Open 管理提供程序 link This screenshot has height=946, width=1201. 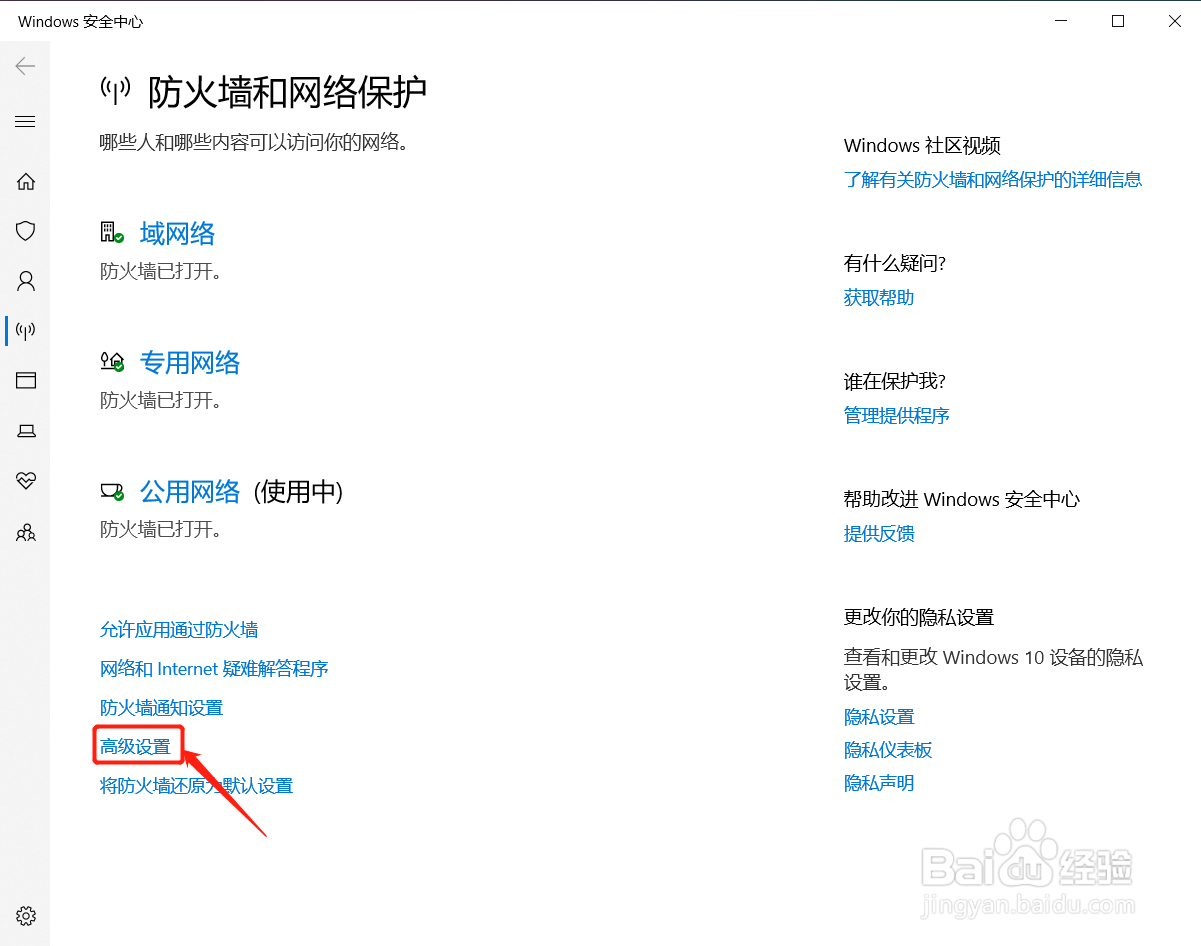coord(897,416)
